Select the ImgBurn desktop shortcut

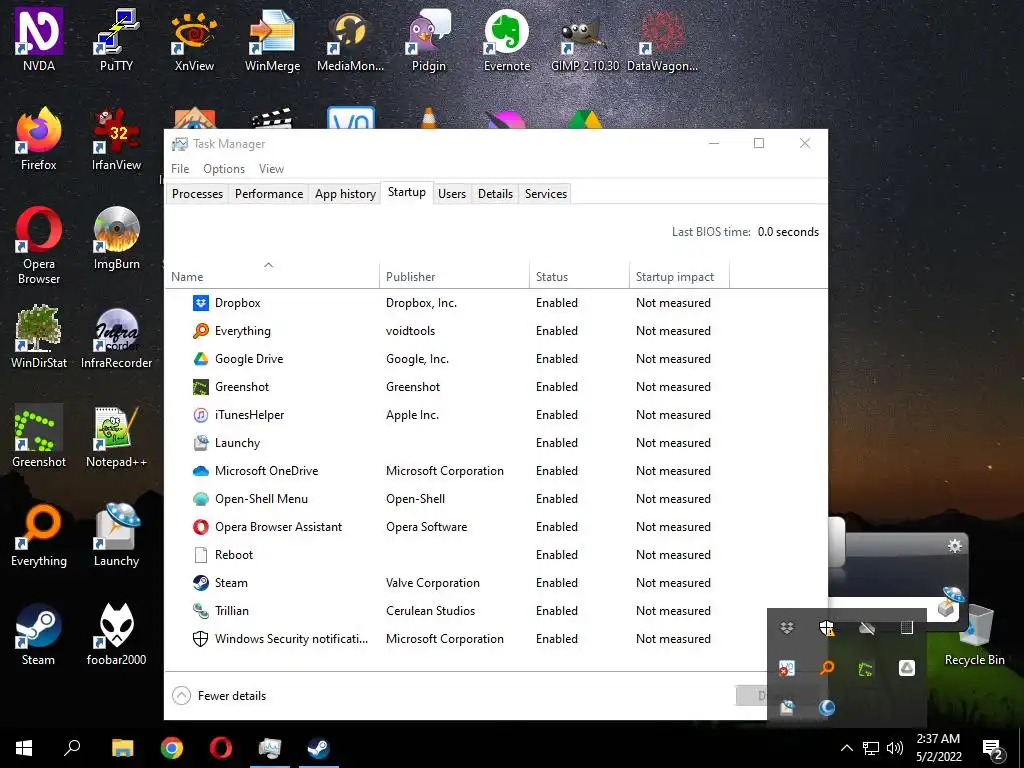tap(116, 238)
